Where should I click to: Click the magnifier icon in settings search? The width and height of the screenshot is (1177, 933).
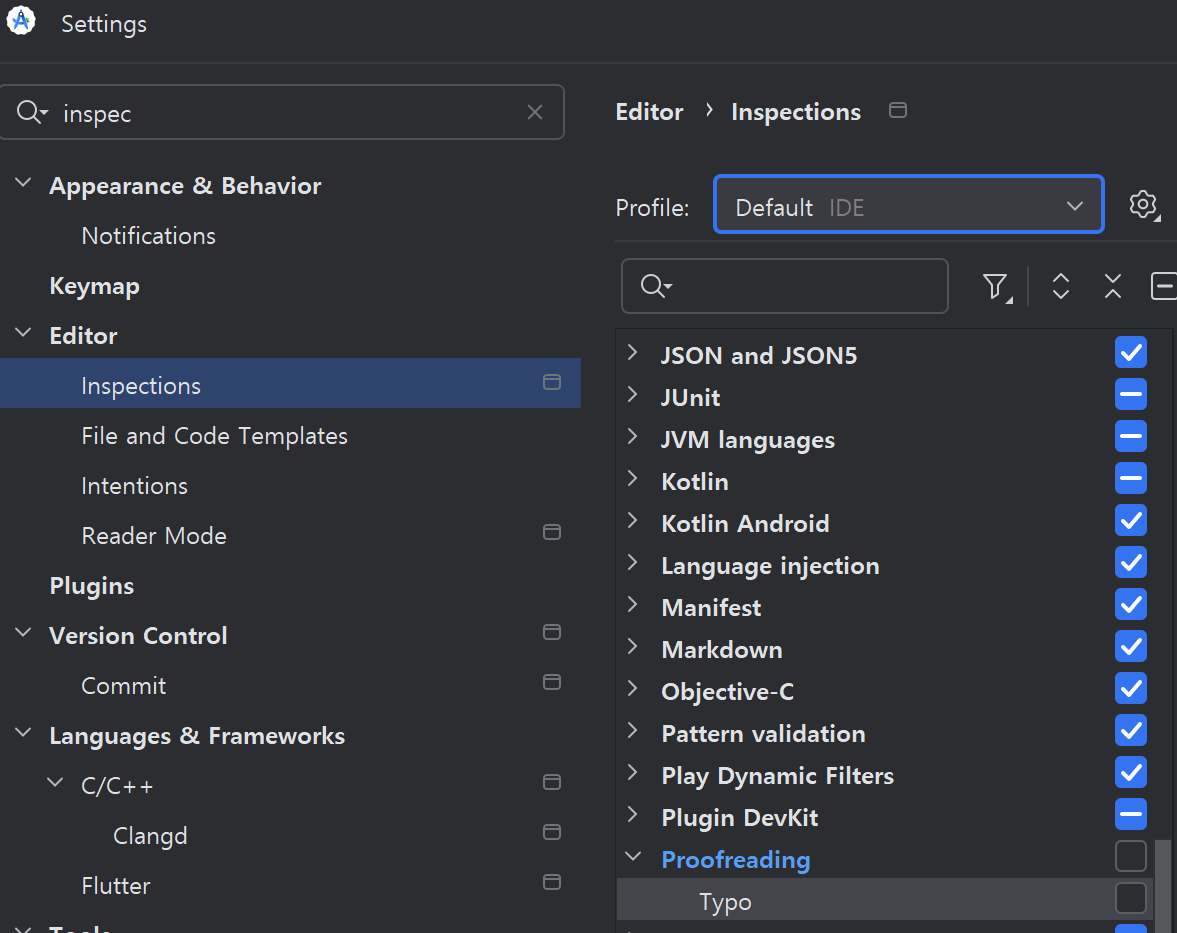[31, 113]
